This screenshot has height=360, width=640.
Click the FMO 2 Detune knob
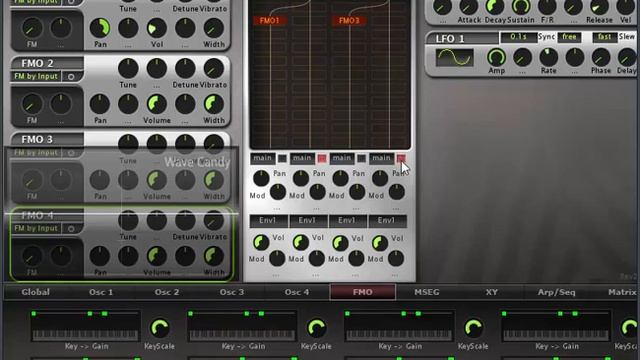point(185,69)
